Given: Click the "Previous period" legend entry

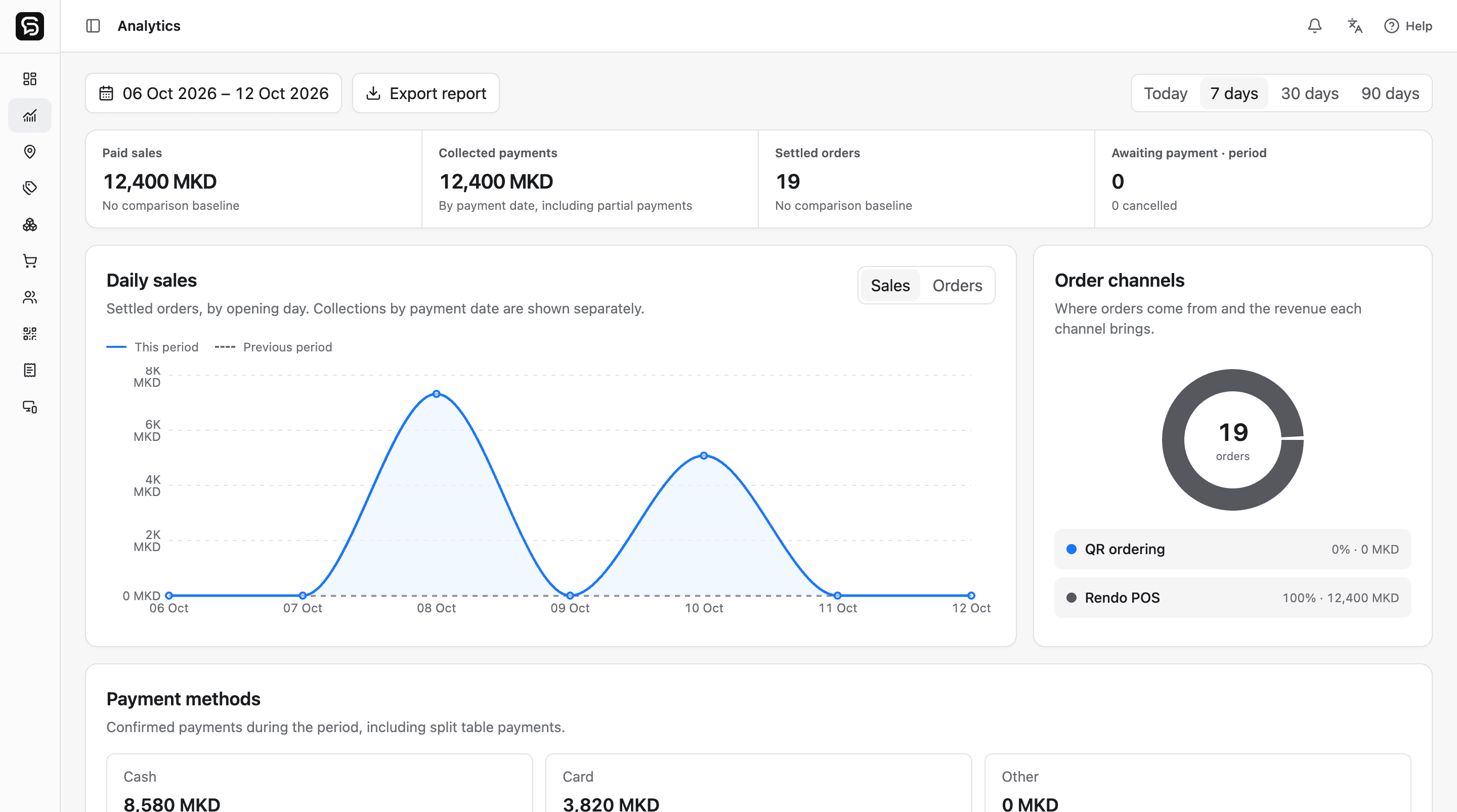Looking at the screenshot, I should coord(273,347).
